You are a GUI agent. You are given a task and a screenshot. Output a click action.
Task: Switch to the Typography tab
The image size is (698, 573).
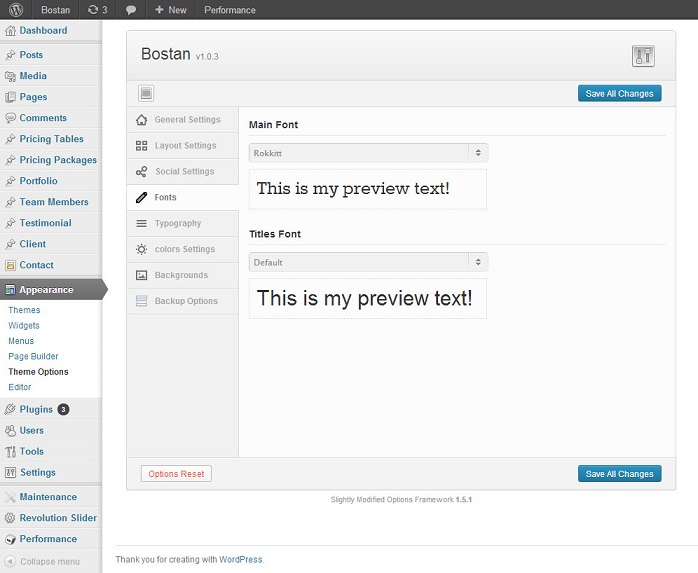pyautogui.click(x=178, y=224)
